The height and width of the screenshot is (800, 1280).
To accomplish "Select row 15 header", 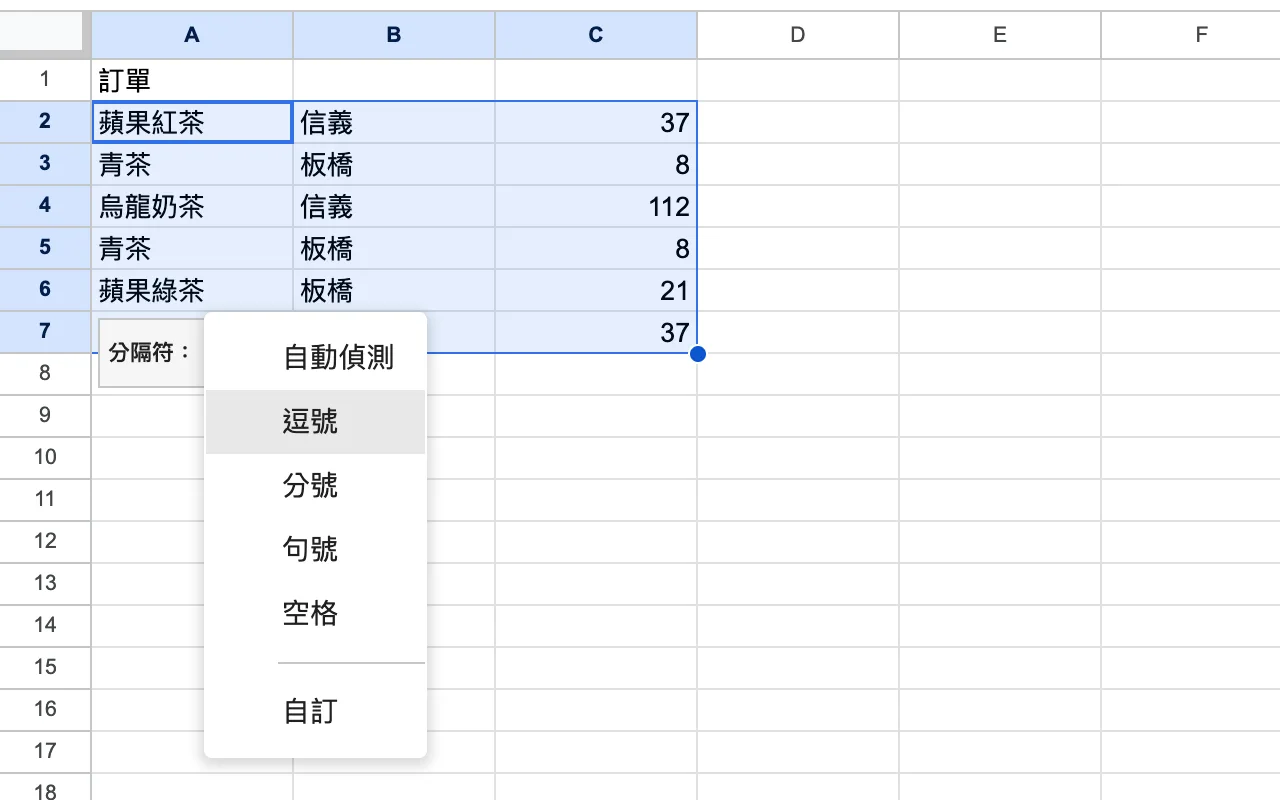I will (x=45, y=668).
